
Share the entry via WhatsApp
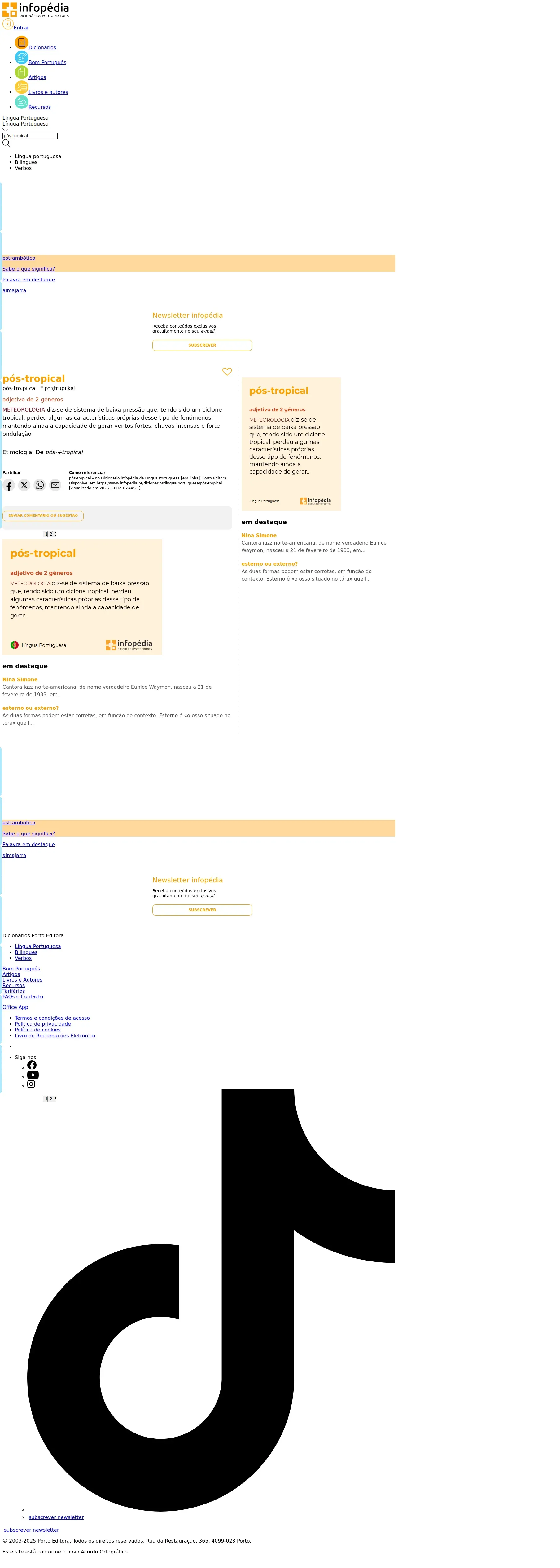(40, 485)
